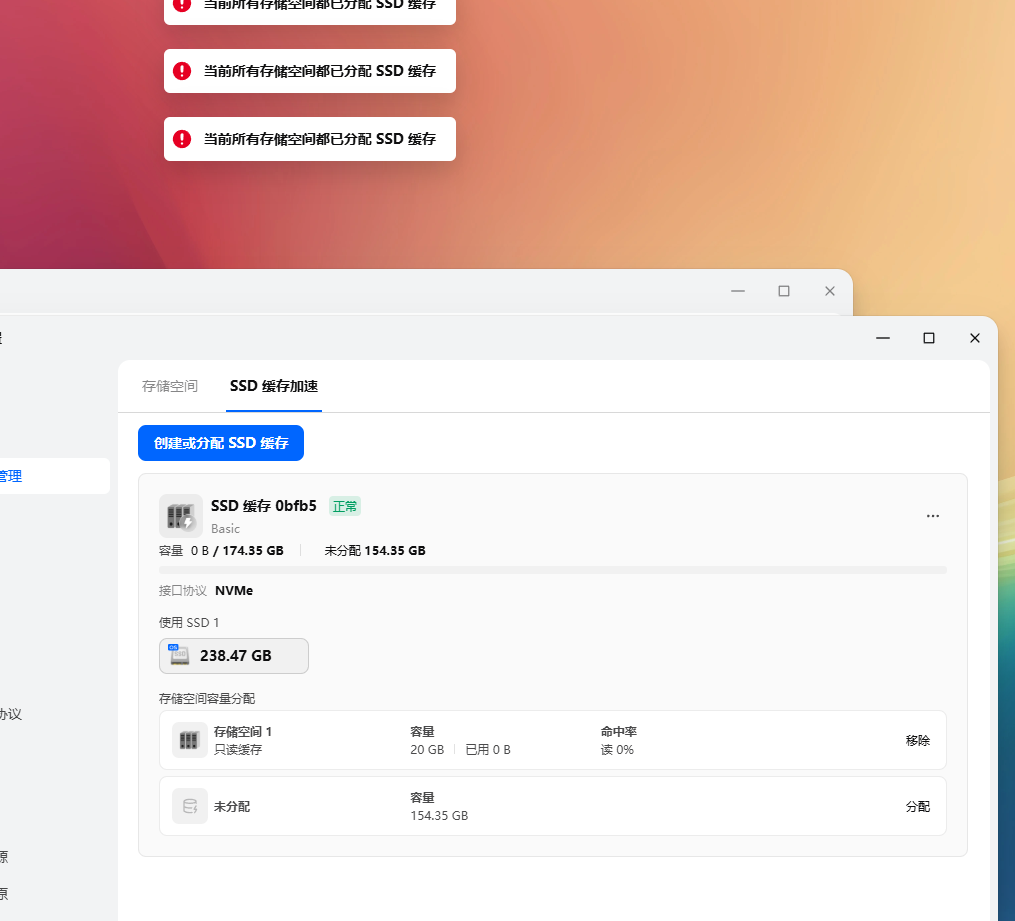Click the cache capacity usage bar
Screen dimensions: 1015x921
552,570
